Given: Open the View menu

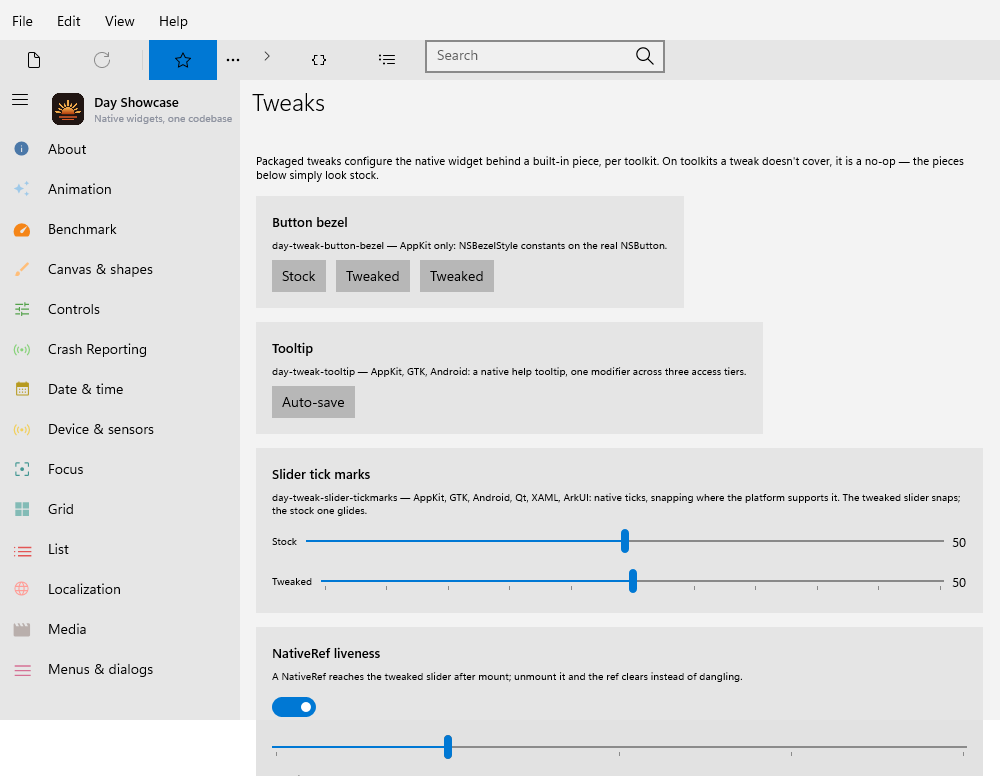Looking at the screenshot, I should [x=119, y=21].
